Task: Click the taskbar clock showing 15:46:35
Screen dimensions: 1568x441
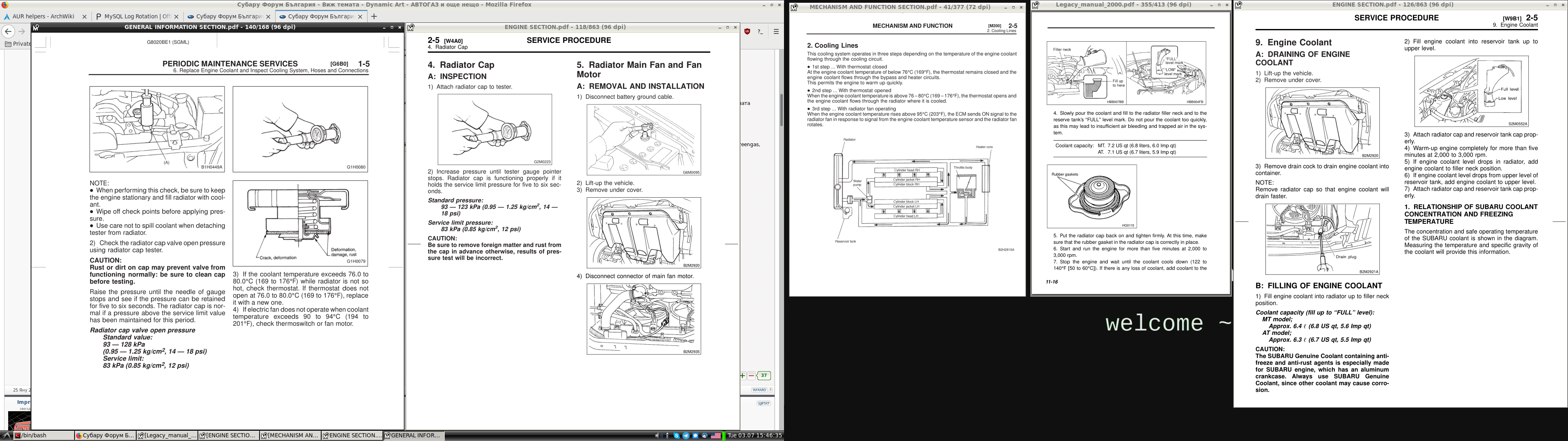Action: [755, 436]
